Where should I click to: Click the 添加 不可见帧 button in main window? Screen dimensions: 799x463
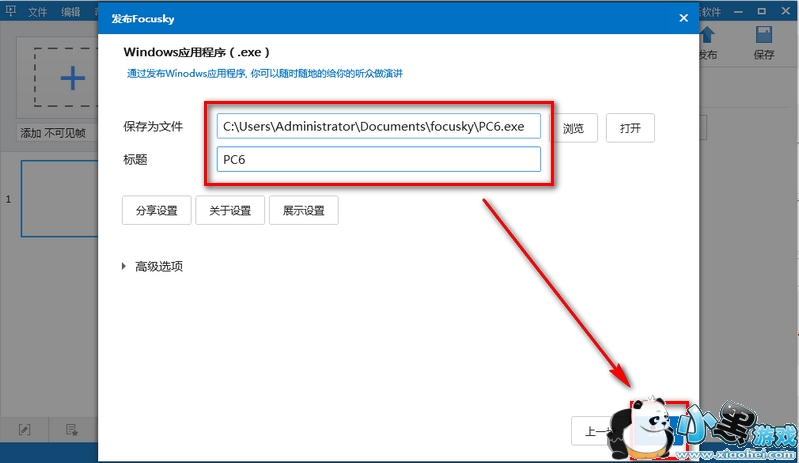point(57,133)
